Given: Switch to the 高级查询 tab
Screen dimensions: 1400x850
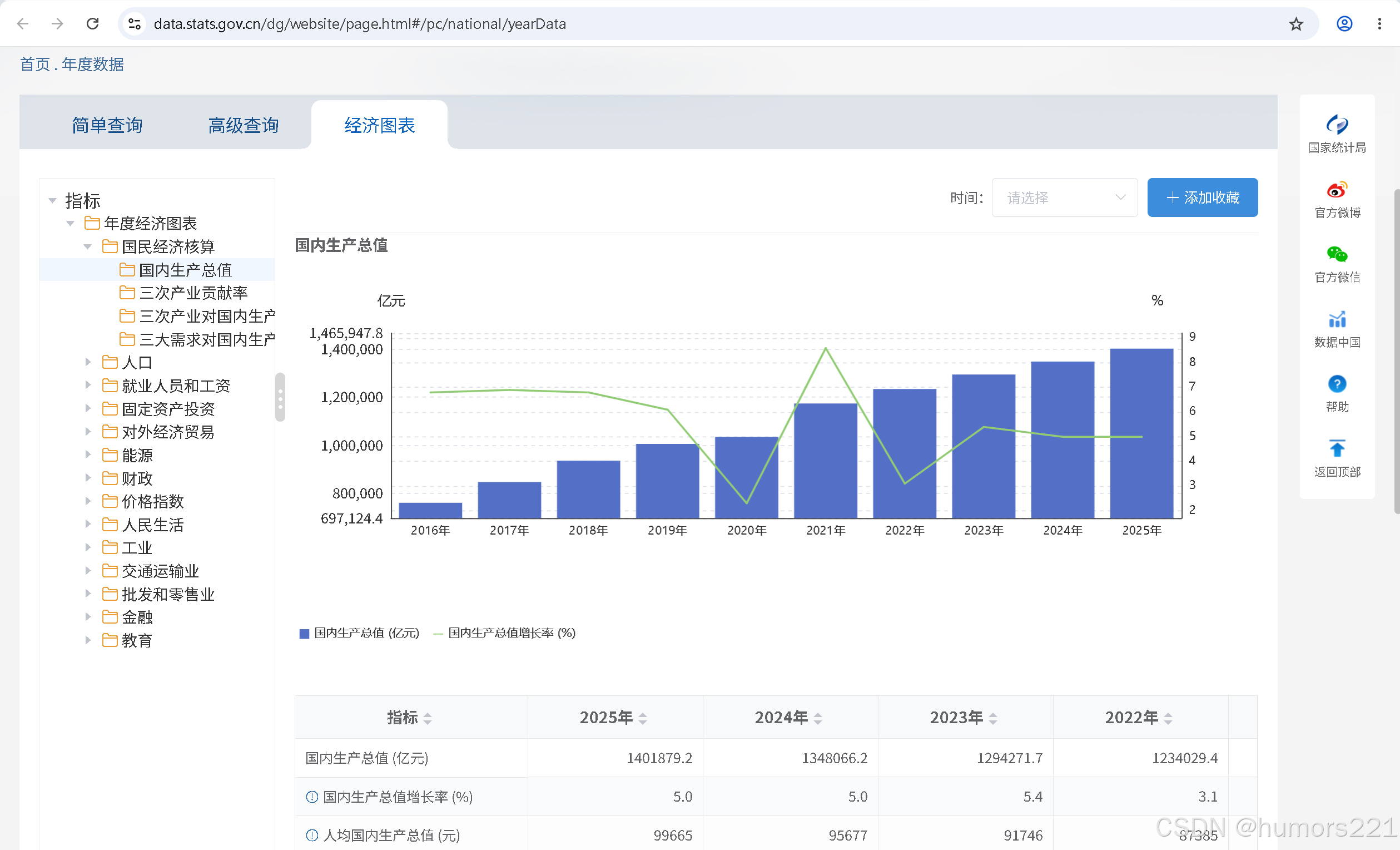Looking at the screenshot, I should coord(243,125).
